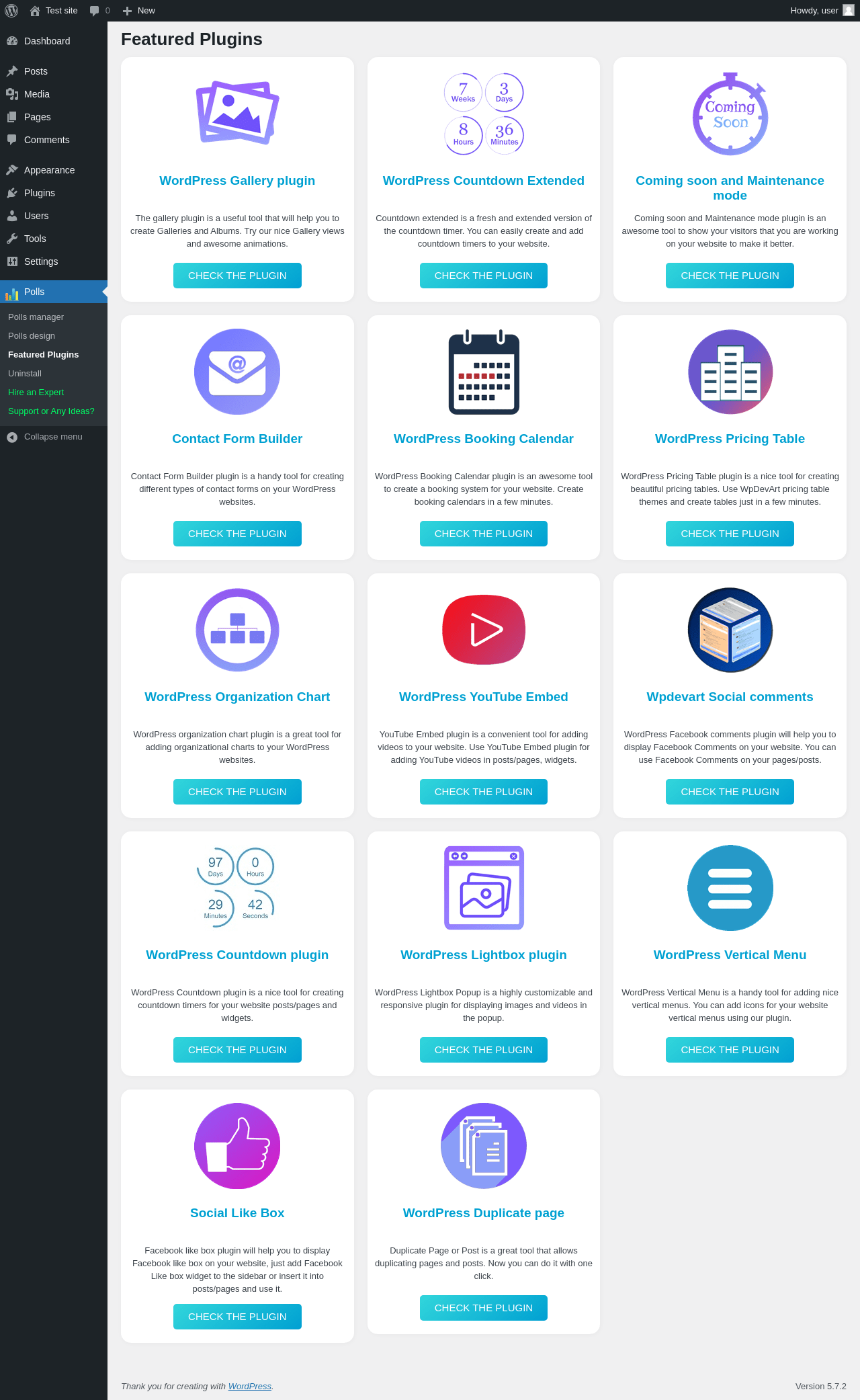
Task: Check the plugin for Duplicate page
Action: [x=484, y=1308]
